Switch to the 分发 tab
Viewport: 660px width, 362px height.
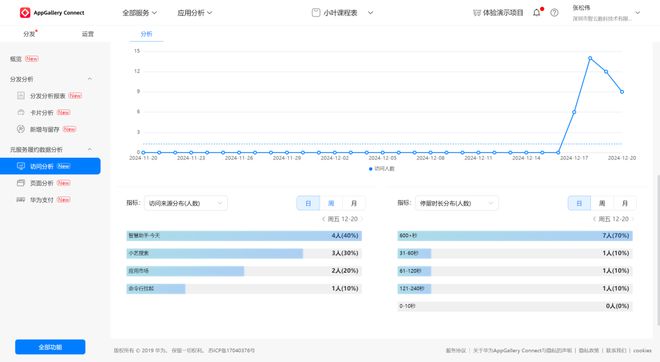point(29,34)
